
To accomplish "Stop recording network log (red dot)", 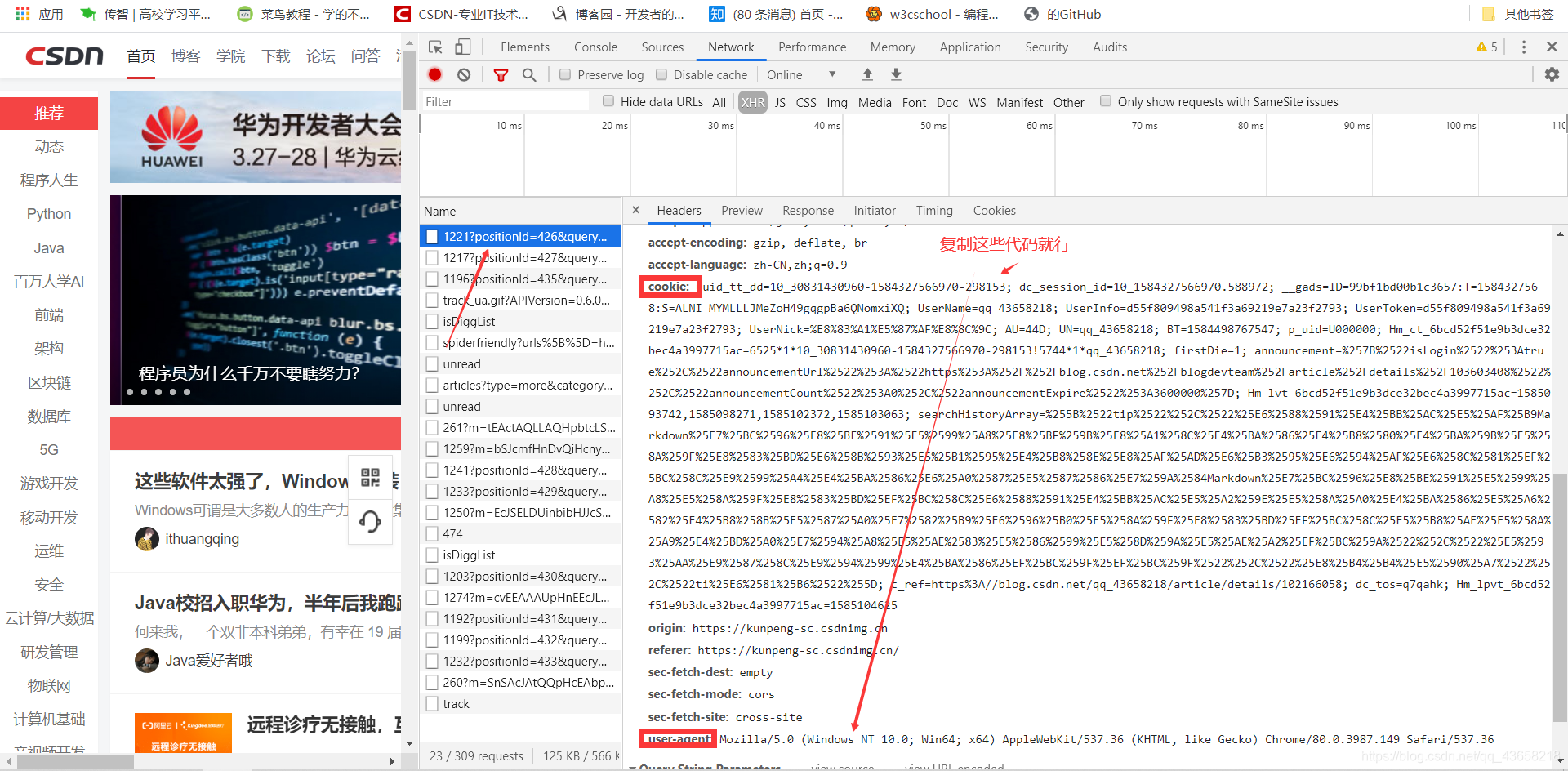I will coord(434,74).
